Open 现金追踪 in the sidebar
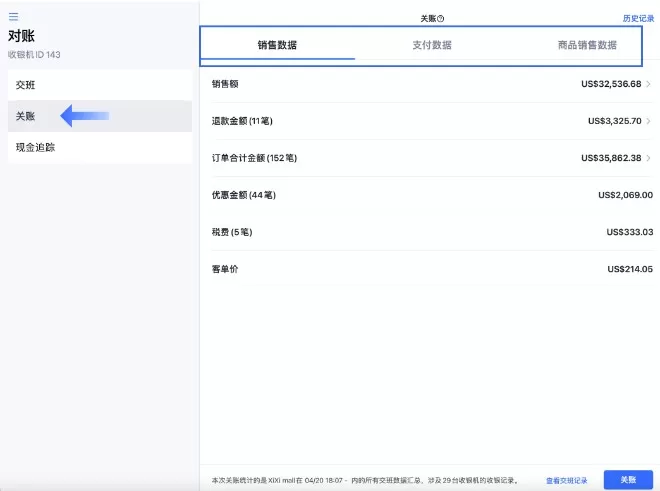Image resolution: width=660 pixels, height=491 pixels. (x=100, y=147)
